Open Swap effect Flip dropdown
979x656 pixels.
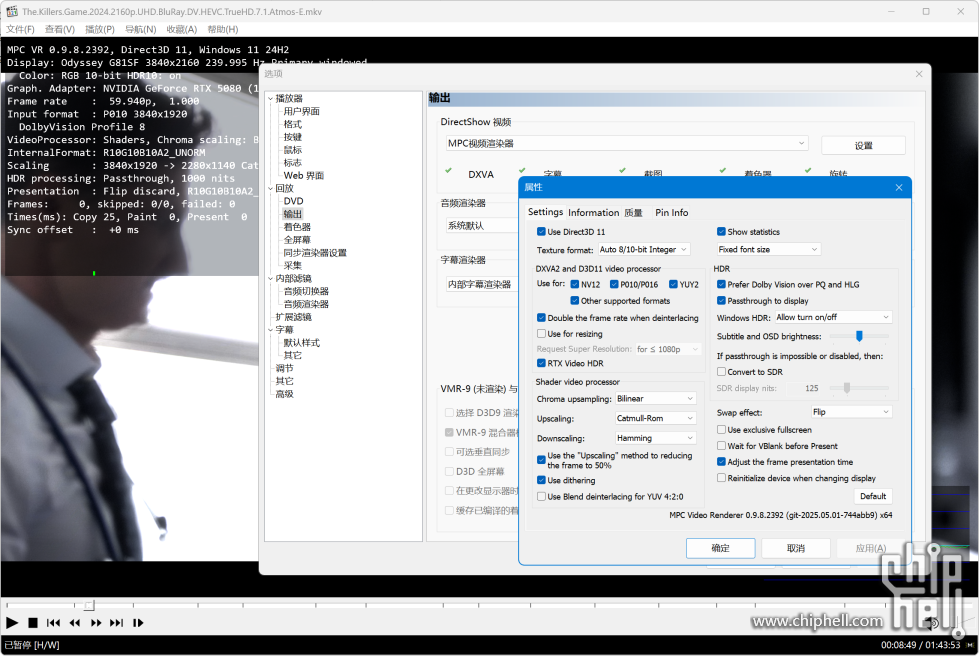(x=851, y=412)
